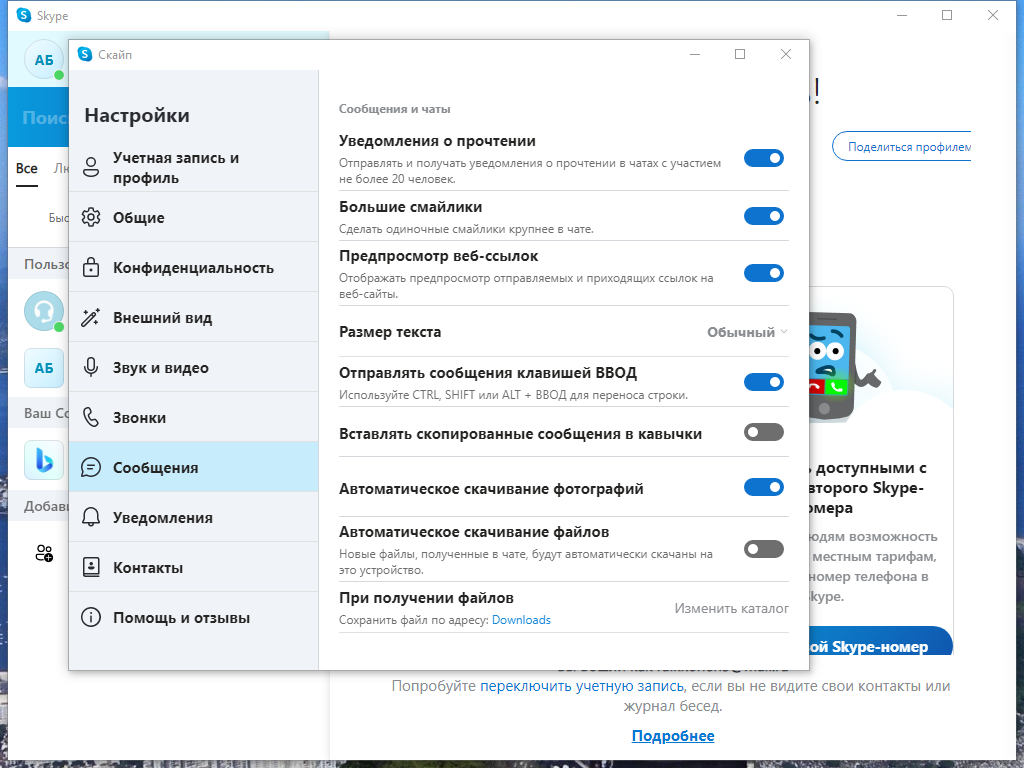Click the add contacts icon in sidebar
The image size is (1024, 768).
(44, 554)
